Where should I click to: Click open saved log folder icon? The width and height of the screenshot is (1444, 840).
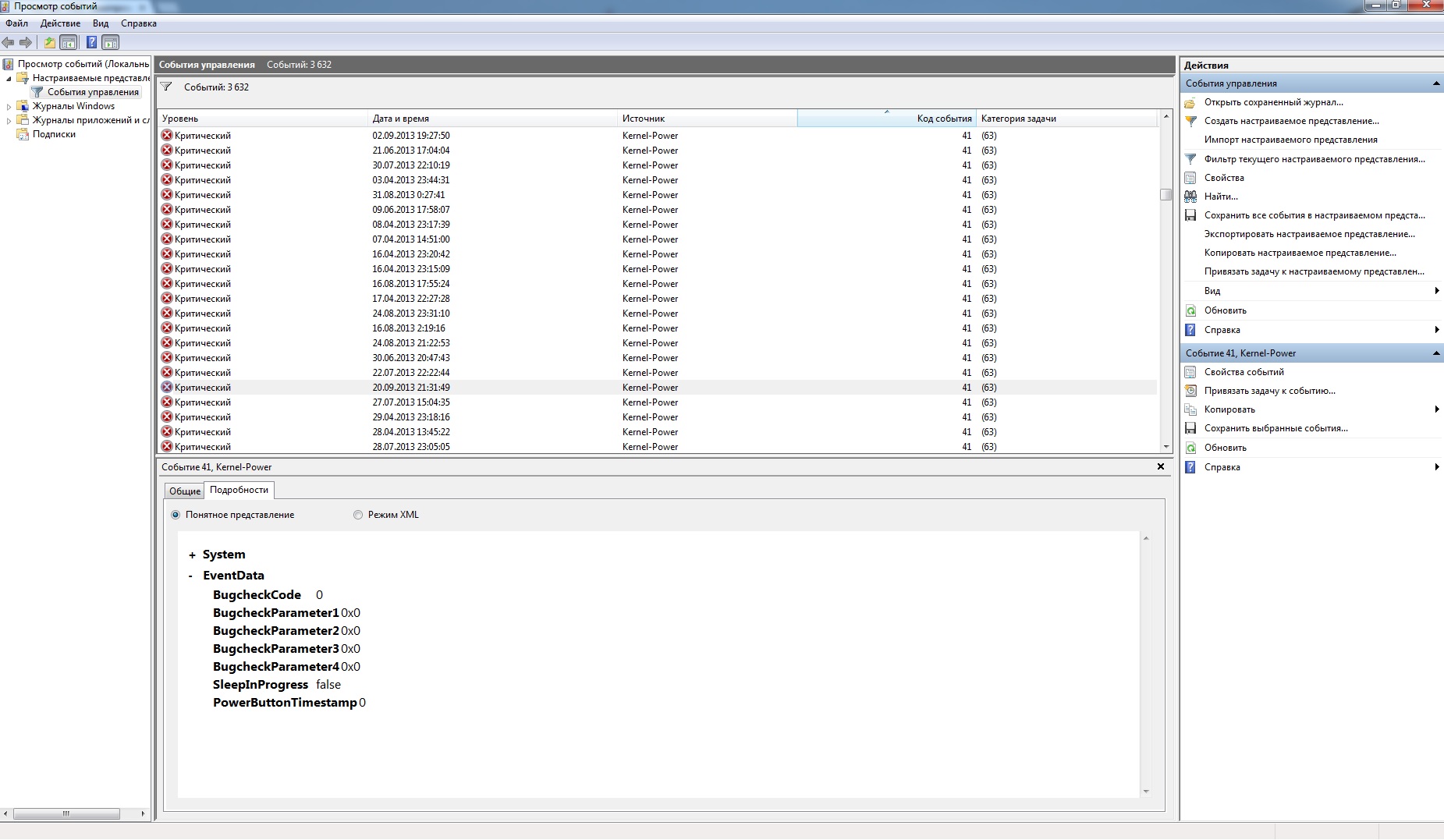(x=1190, y=102)
